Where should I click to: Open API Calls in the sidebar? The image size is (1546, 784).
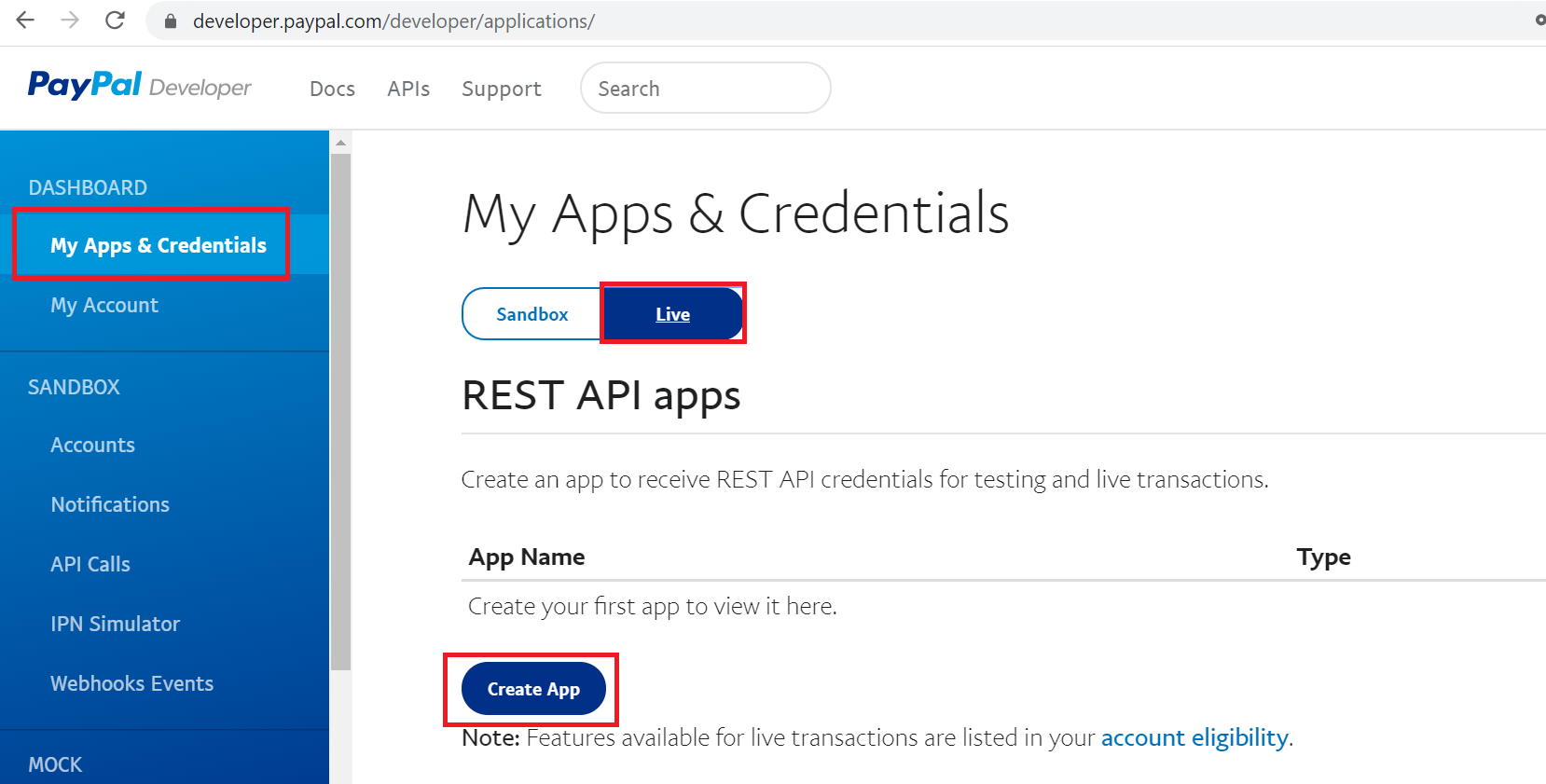point(90,564)
